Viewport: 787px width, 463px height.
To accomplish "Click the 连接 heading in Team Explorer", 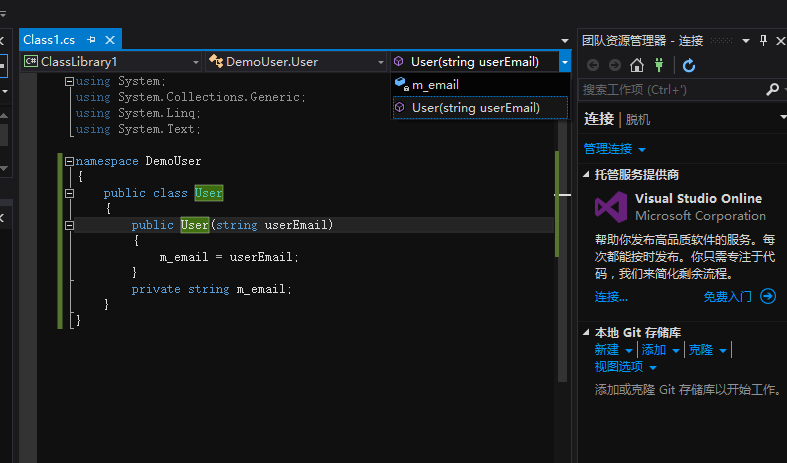I will (x=599, y=120).
